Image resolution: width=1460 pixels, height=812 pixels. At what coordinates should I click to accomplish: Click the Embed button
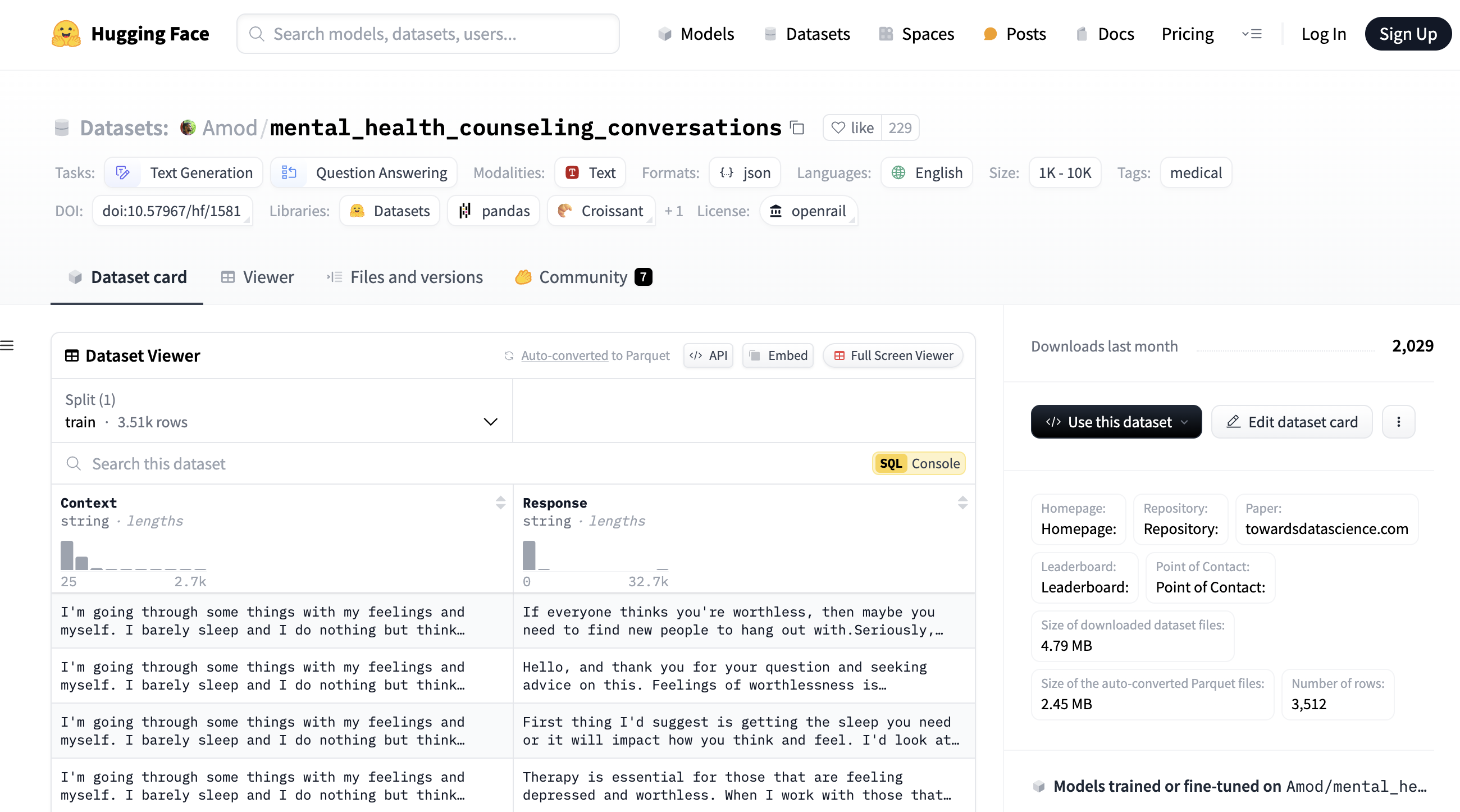coord(778,355)
